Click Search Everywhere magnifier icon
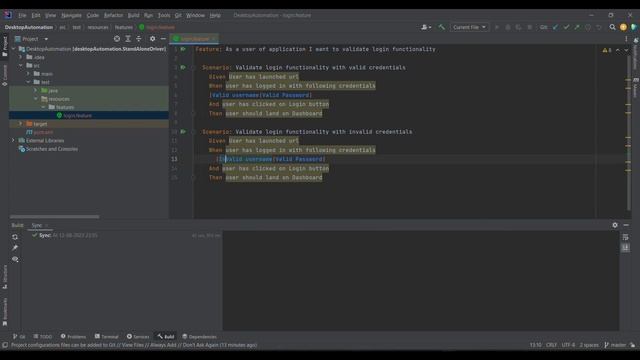The width and height of the screenshot is (640, 360). 612,27
